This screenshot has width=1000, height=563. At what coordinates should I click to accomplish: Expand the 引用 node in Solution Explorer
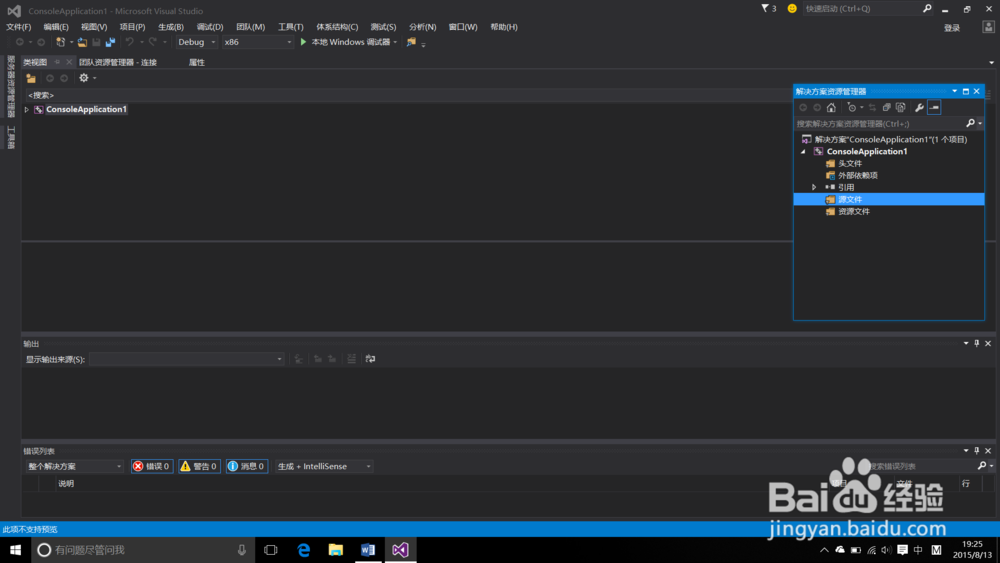coord(814,187)
